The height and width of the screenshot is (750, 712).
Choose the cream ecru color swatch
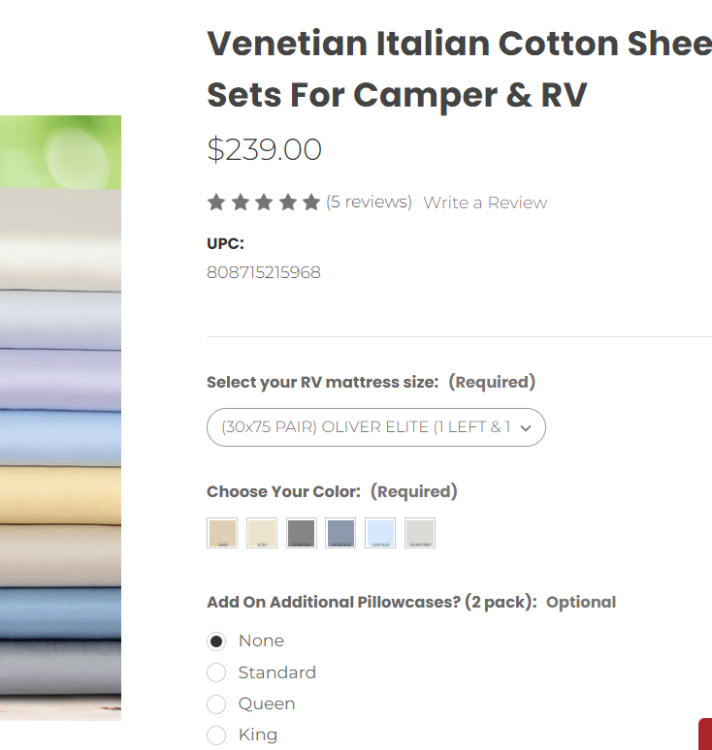[262, 533]
